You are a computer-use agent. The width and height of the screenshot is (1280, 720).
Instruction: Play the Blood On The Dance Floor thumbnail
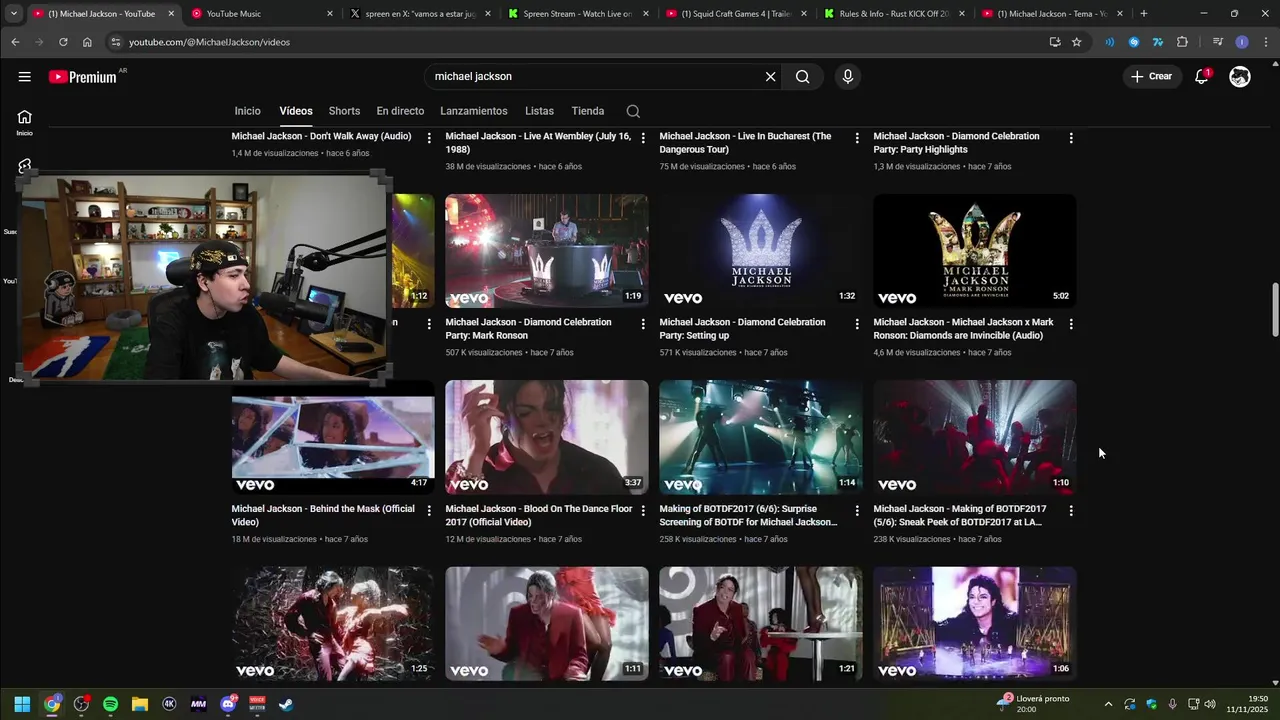click(547, 437)
